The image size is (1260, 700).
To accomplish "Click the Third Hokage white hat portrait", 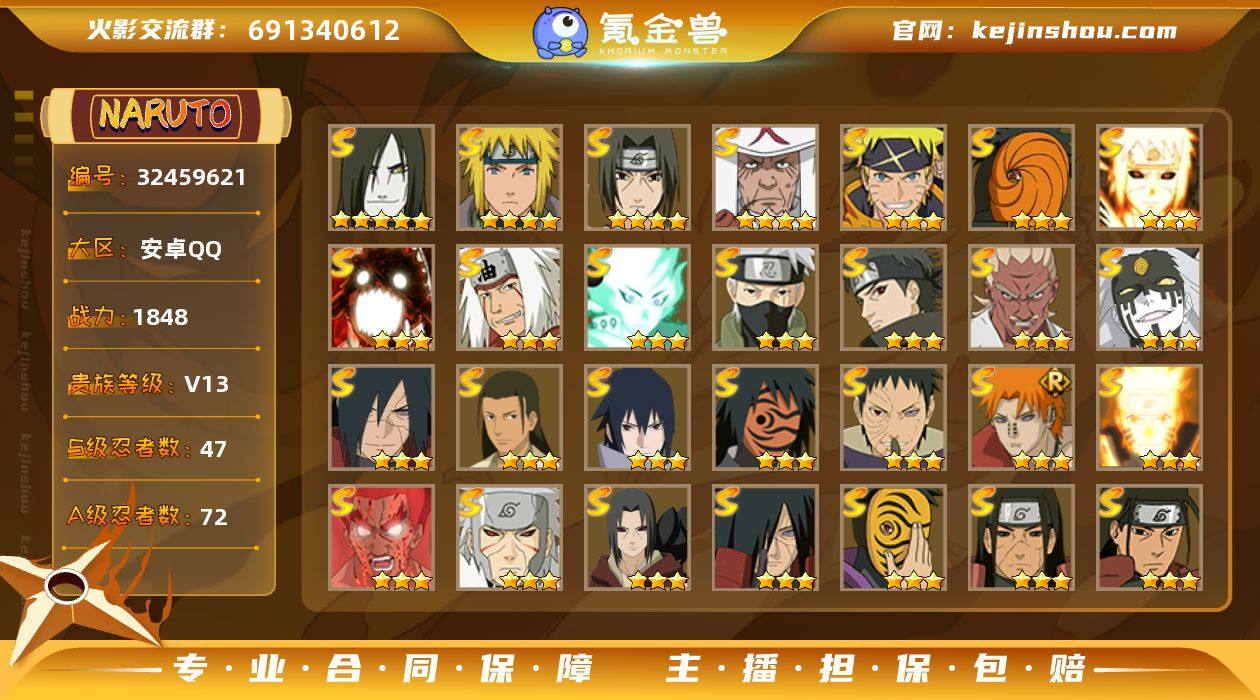I will pyautogui.click(x=765, y=178).
